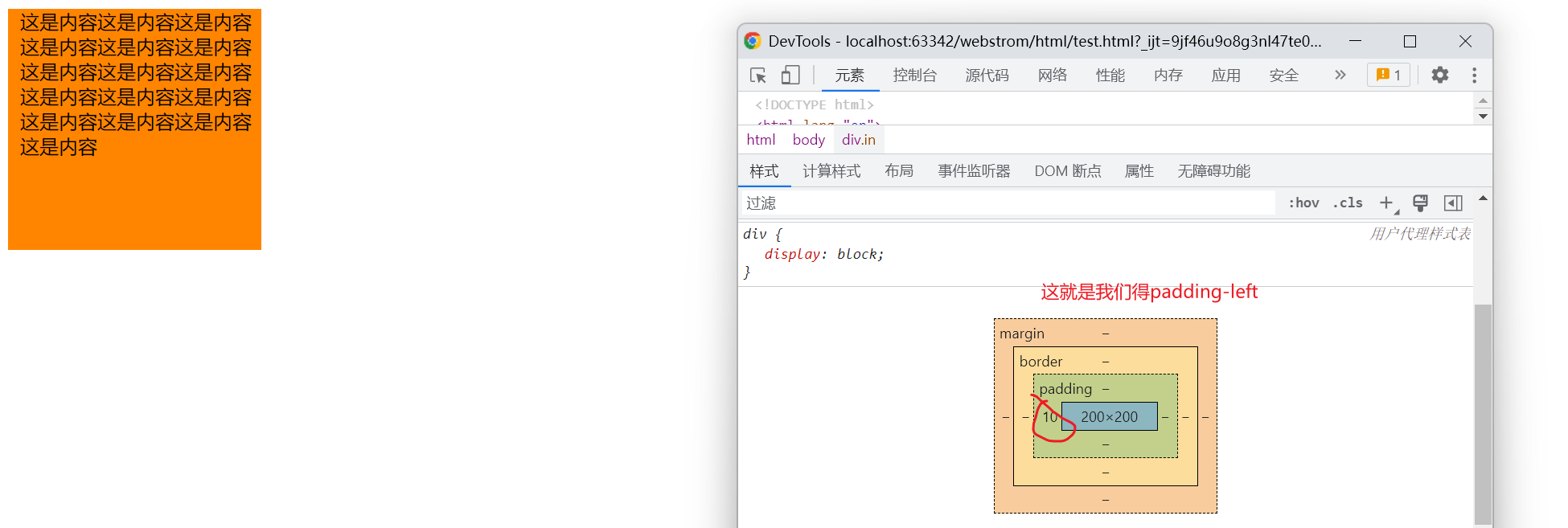The width and height of the screenshot is (1568, 528).
Task: Expand more DevTools tabs with double chevron
Action: tap(1340, 76)
